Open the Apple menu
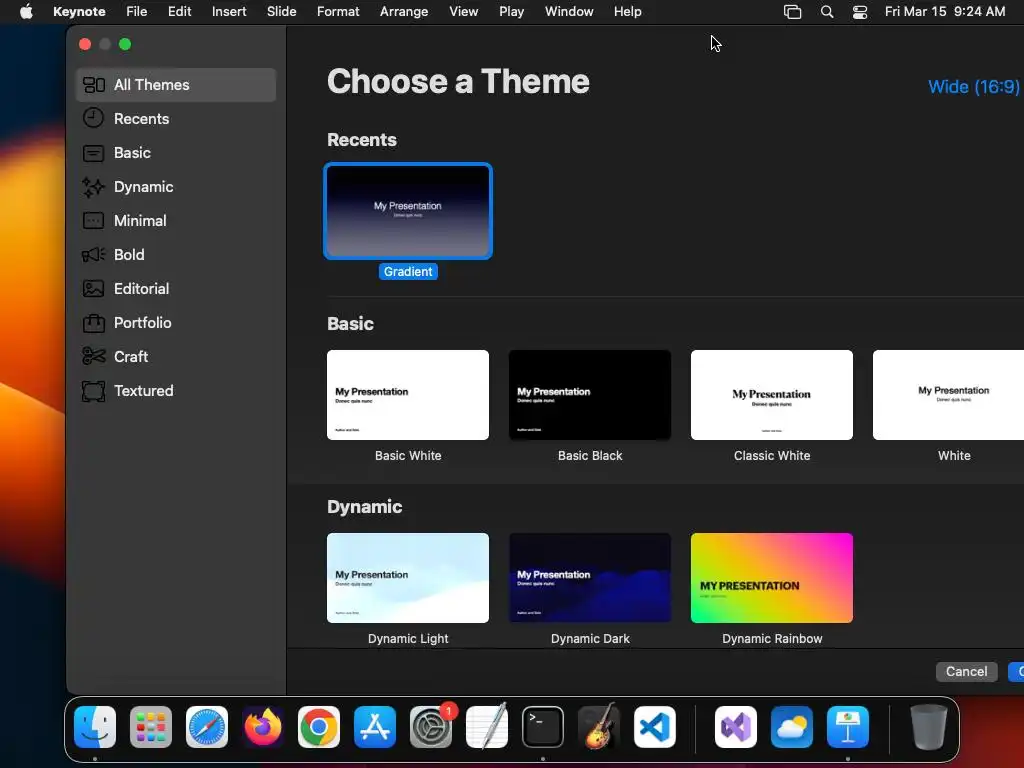This screenshot has width=1024, height=768. [x=26, y=12]
